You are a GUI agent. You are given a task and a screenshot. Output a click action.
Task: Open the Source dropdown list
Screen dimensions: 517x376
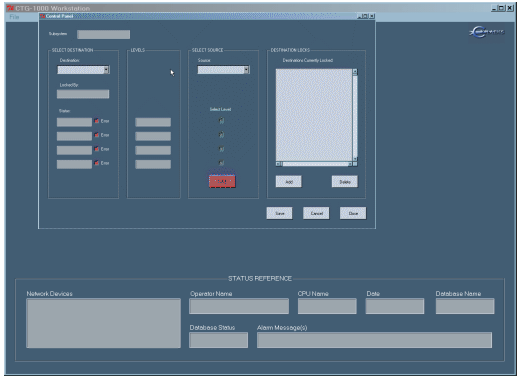click(x=246, y=70)
